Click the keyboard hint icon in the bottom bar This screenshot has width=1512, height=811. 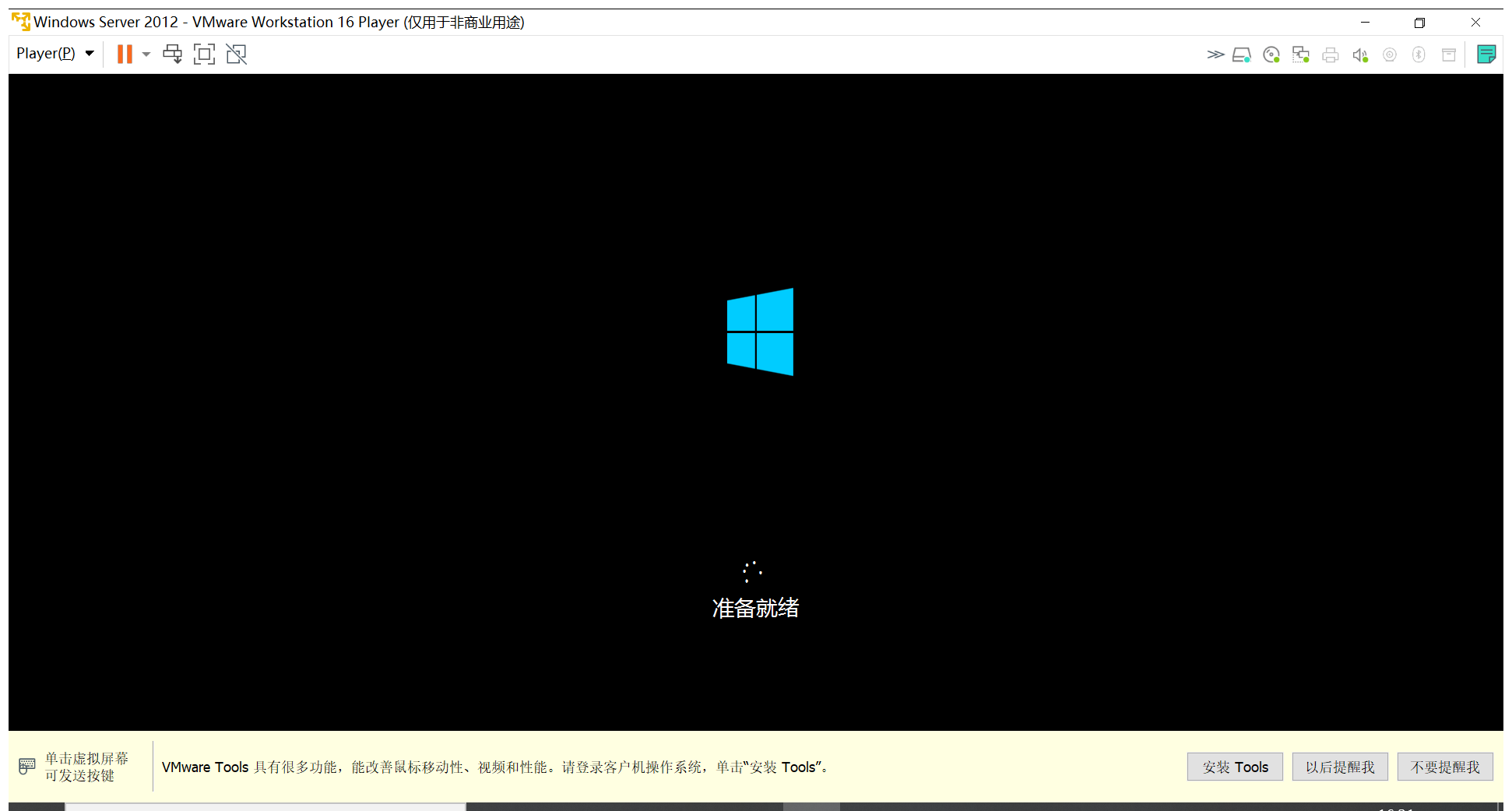tap(27, 767)
